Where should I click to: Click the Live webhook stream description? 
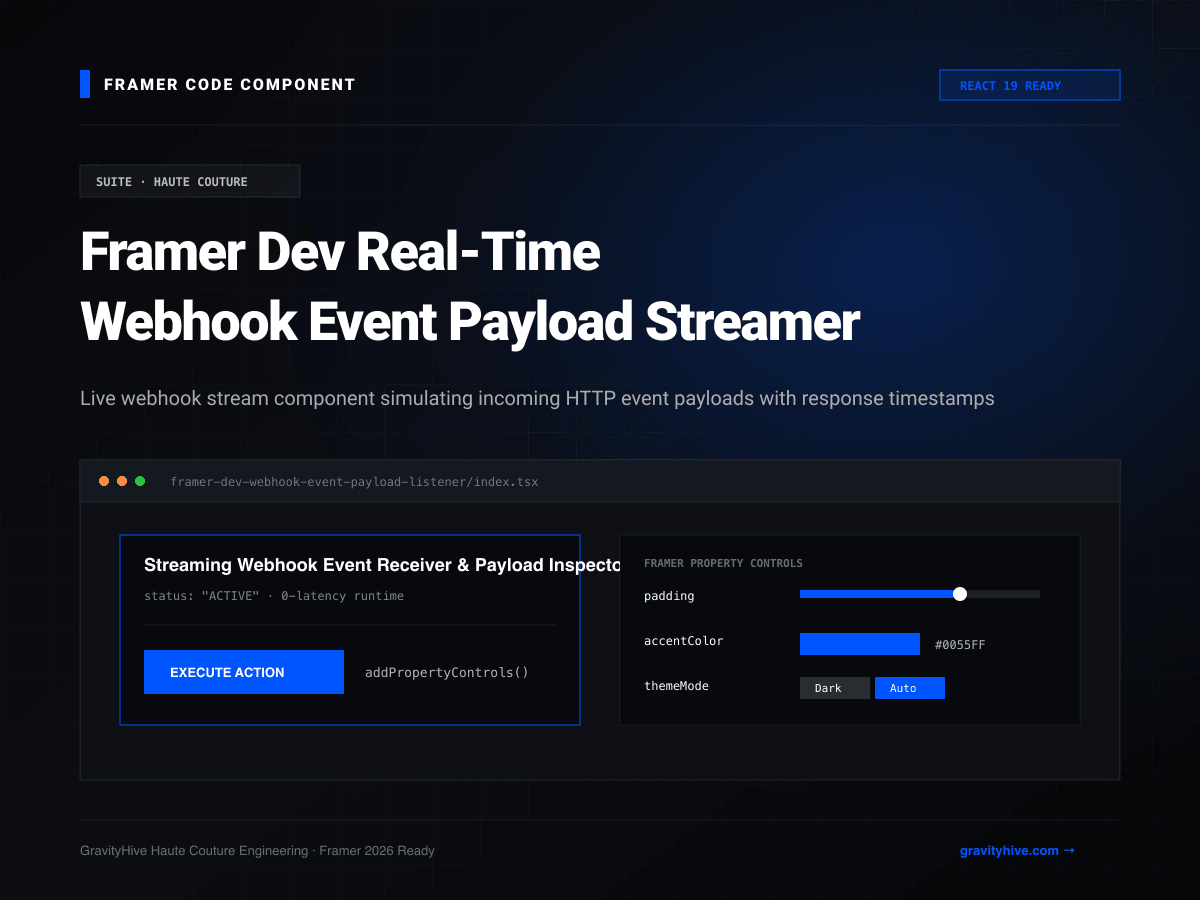pos(537,398)
